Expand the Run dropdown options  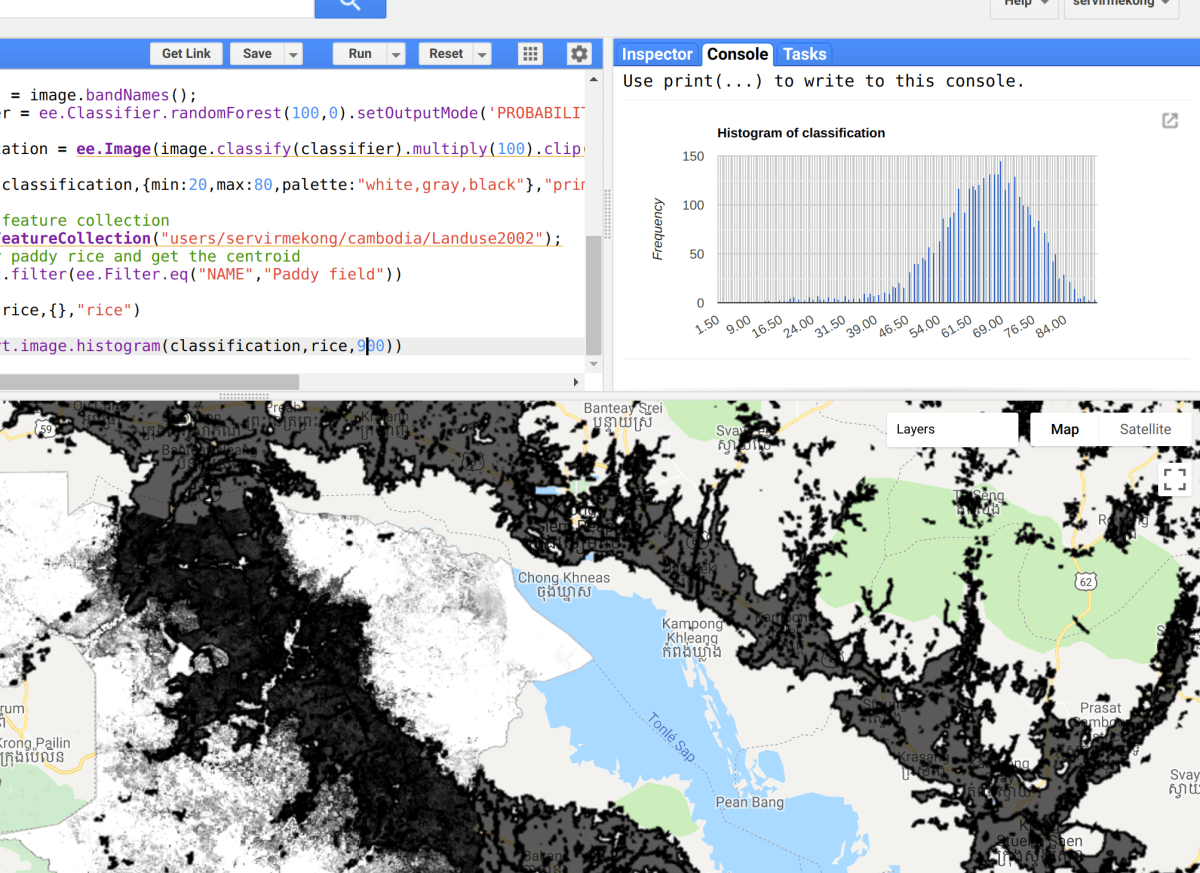395,54
